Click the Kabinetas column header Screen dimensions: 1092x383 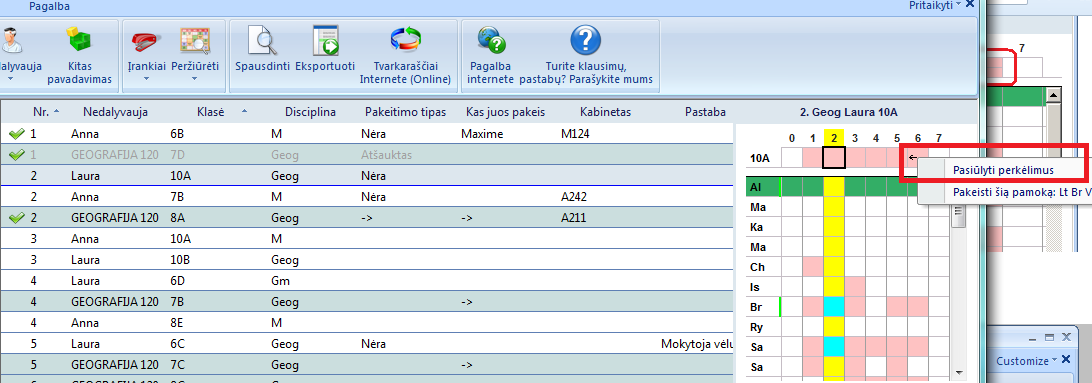coord(605,112)
